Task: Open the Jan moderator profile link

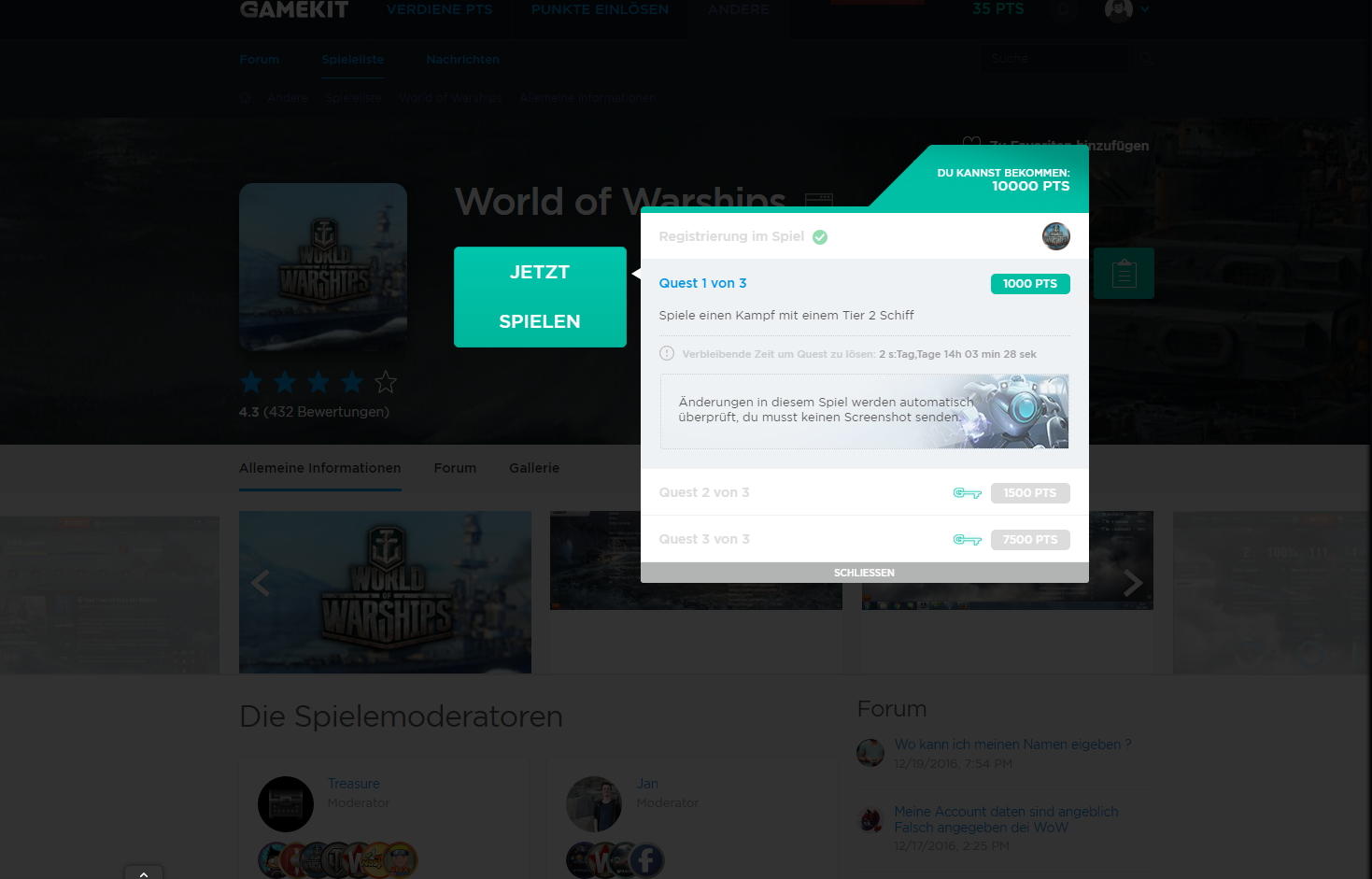Action: (x=647, y=784)
